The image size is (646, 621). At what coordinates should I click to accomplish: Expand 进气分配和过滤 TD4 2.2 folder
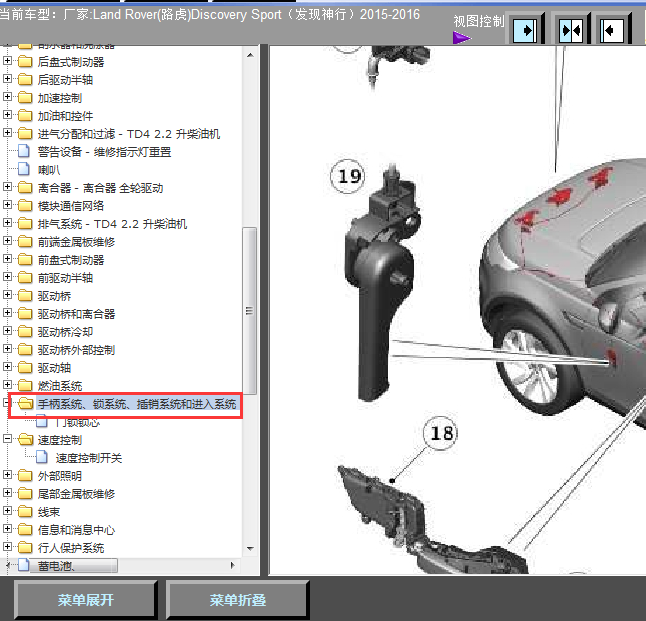click(x=7, y=132)
